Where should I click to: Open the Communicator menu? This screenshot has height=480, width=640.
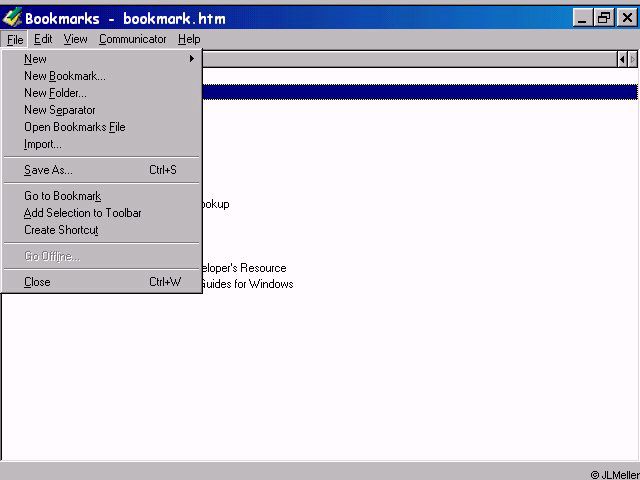coord(133,39)
